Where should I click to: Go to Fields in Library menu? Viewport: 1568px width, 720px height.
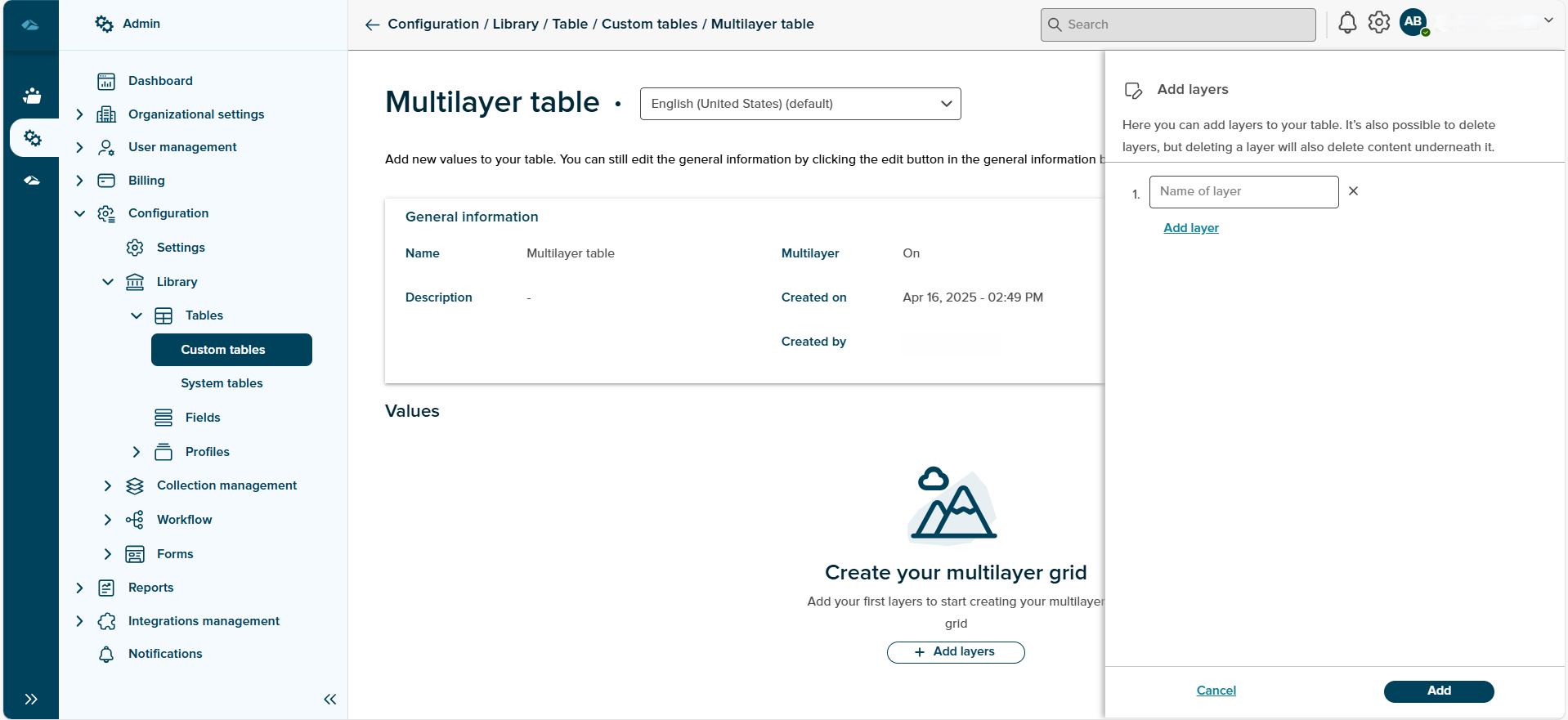(x=203, y=418)
